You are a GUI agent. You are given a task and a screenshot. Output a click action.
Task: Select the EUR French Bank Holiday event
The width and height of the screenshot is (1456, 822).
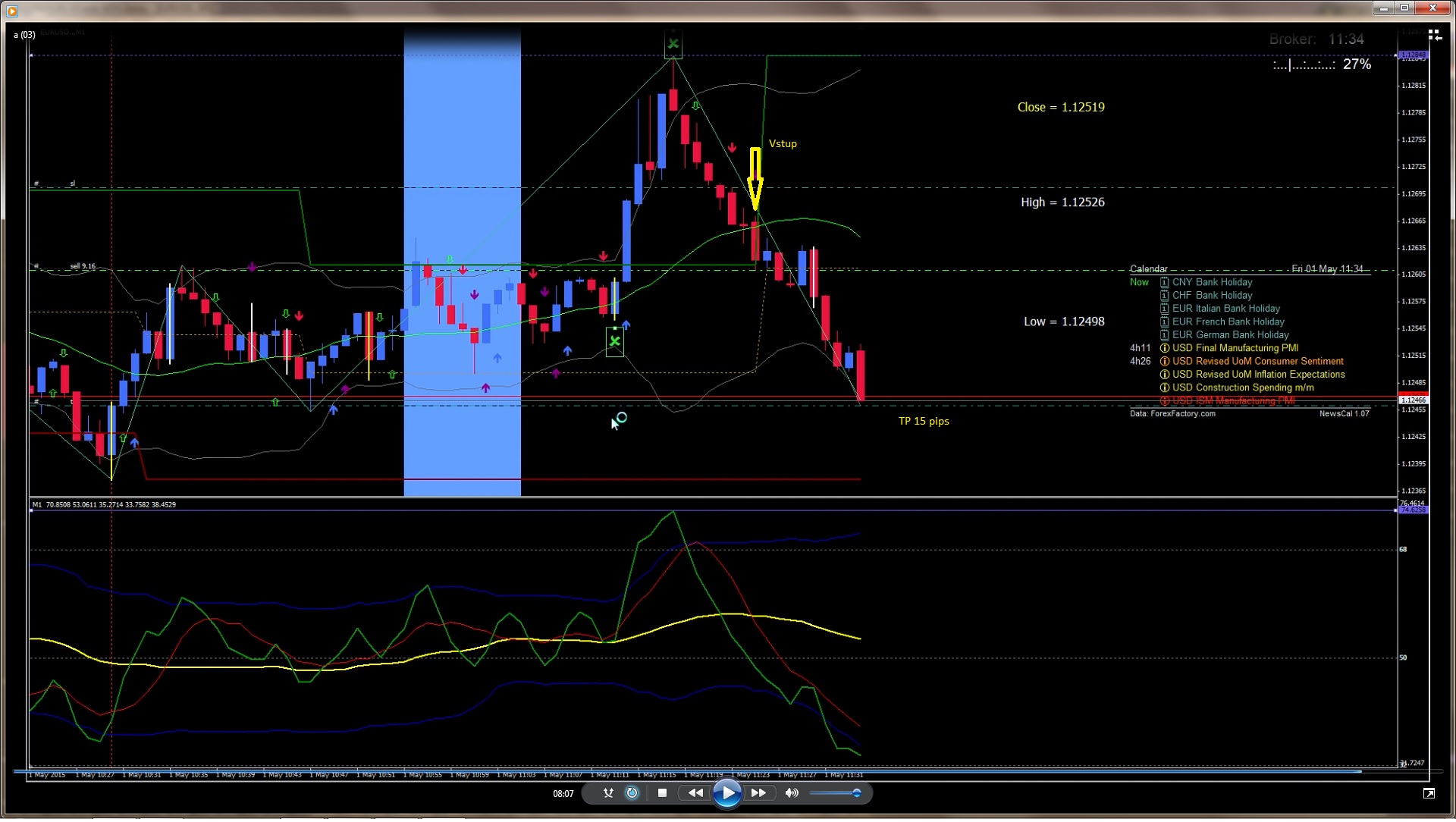point(1228,322)
